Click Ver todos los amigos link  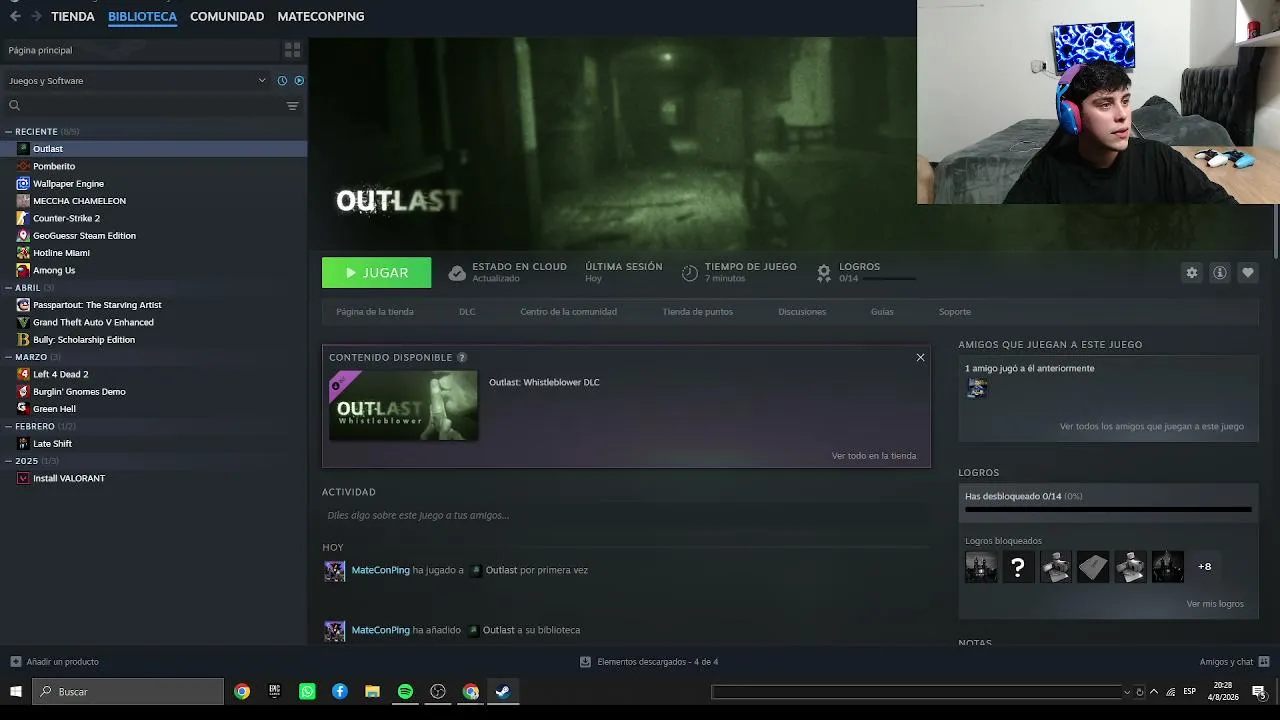point(1152,427)
